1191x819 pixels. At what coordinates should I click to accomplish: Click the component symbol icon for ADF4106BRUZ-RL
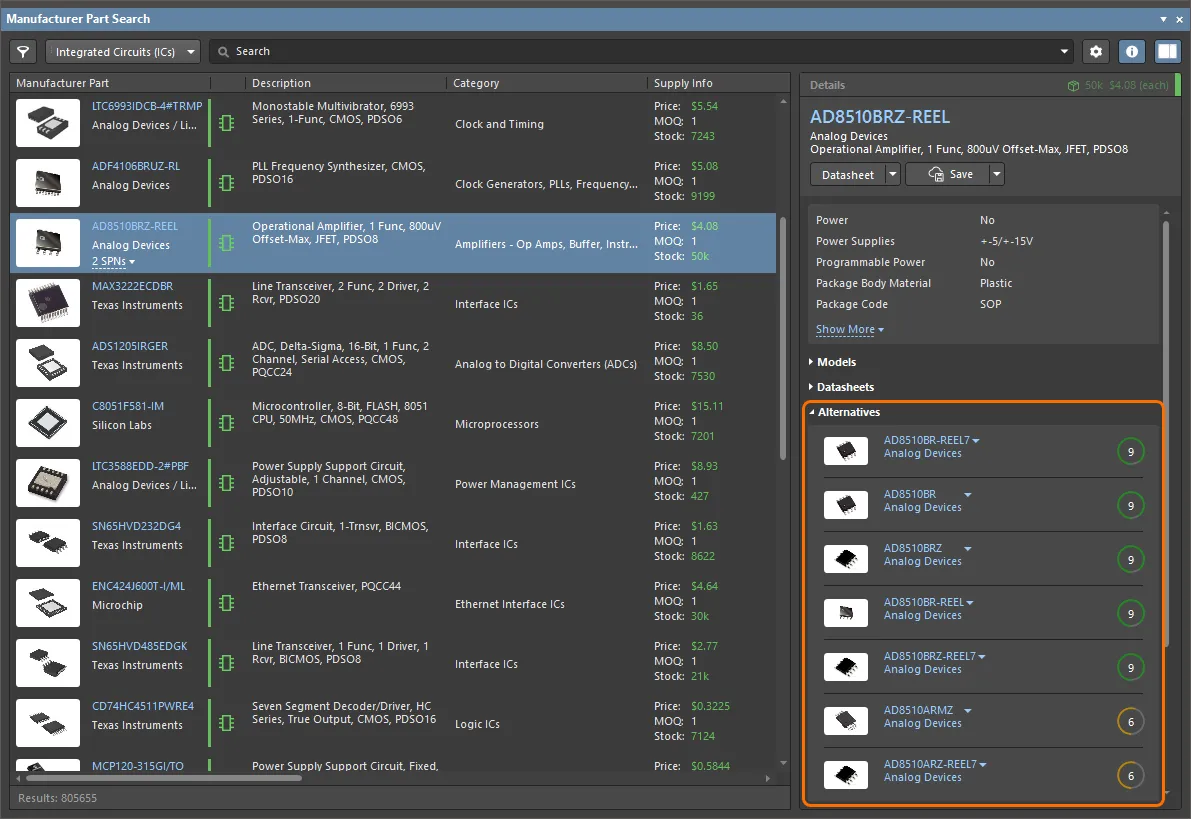226,182
